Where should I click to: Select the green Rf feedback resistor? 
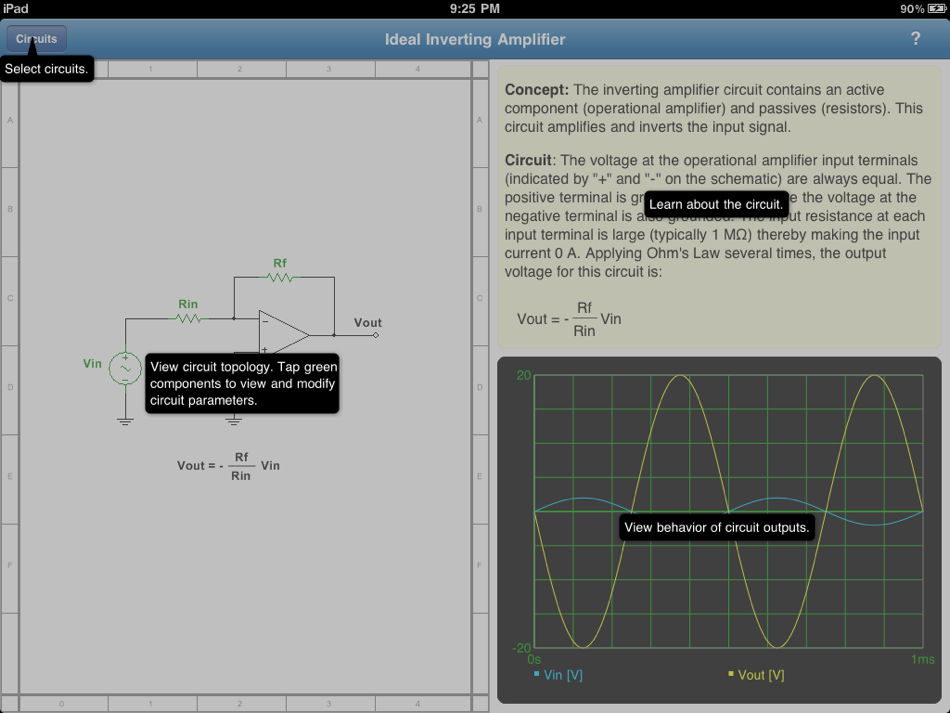[x=280, y=277]
